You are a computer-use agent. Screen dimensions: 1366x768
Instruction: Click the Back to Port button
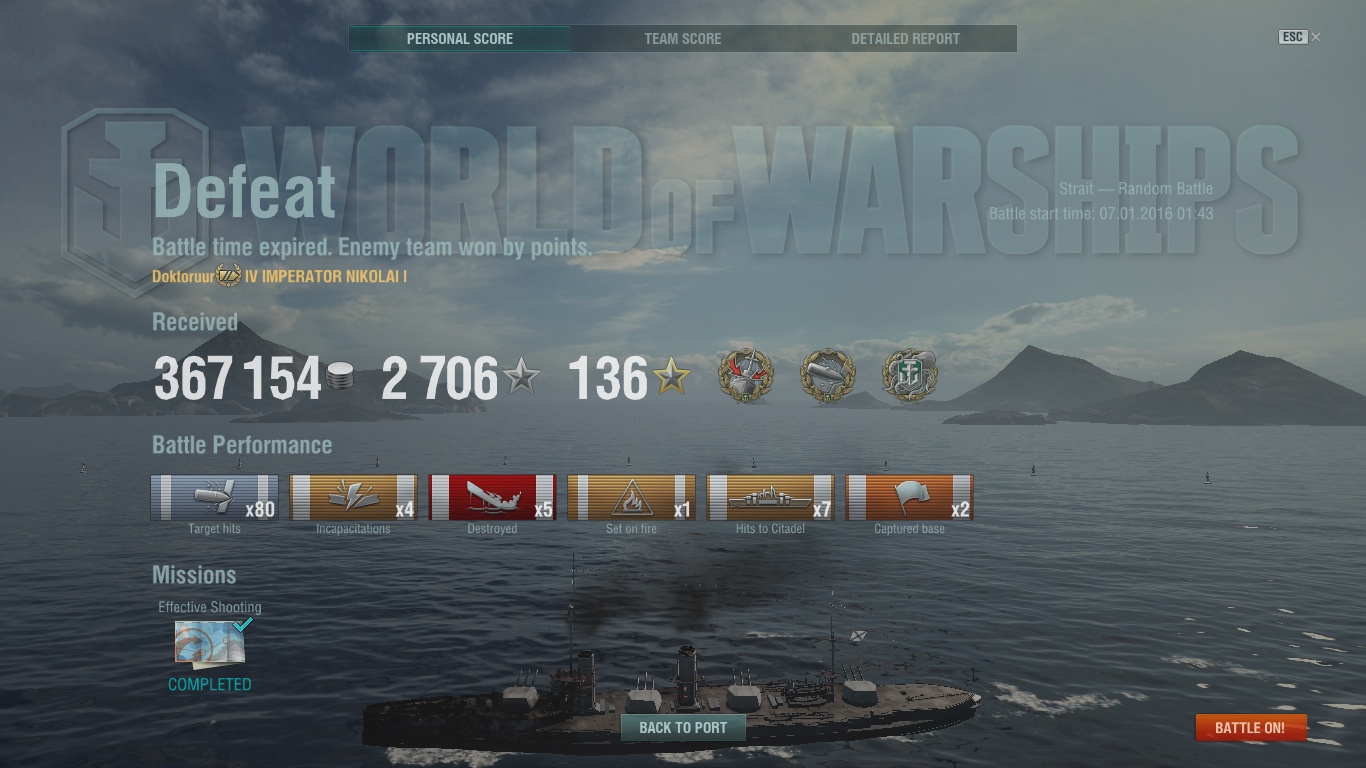click(x=683, y=727)
